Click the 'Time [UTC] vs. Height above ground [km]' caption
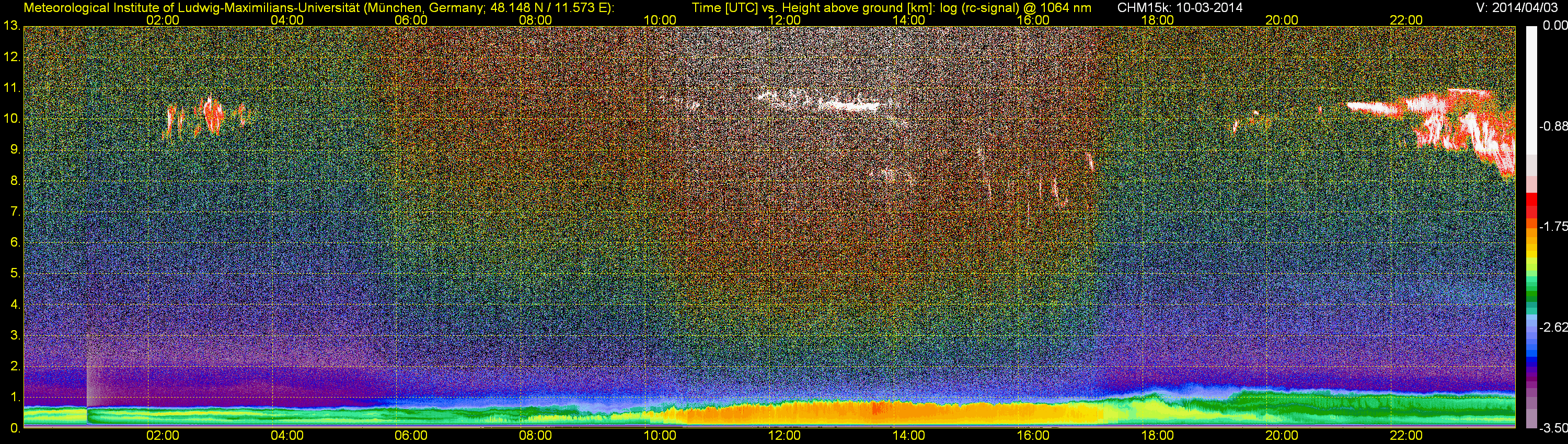The width and height of the screenshot is (1568, 444). click(x=813, y=8)
